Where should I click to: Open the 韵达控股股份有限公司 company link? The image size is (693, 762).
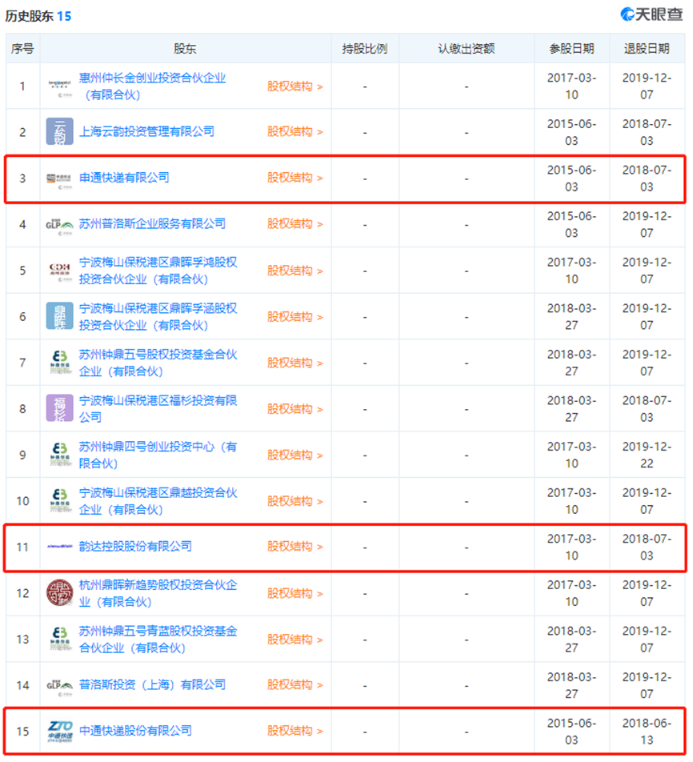135,547
